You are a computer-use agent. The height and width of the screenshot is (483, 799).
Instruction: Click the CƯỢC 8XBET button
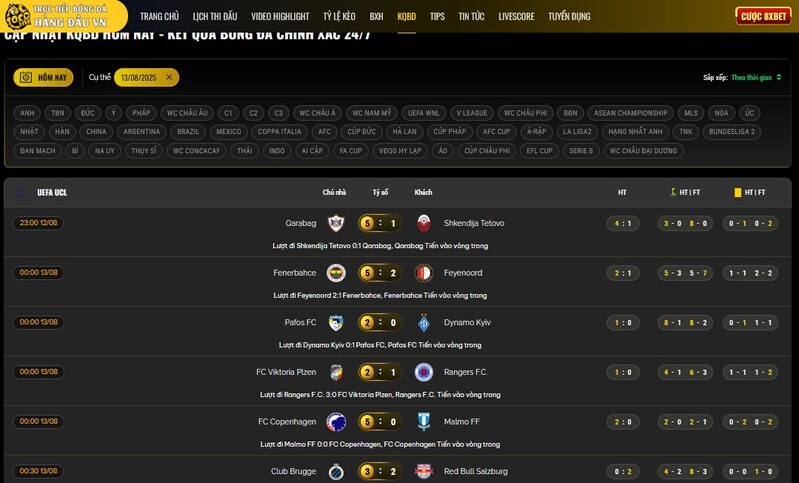[763, 16]
